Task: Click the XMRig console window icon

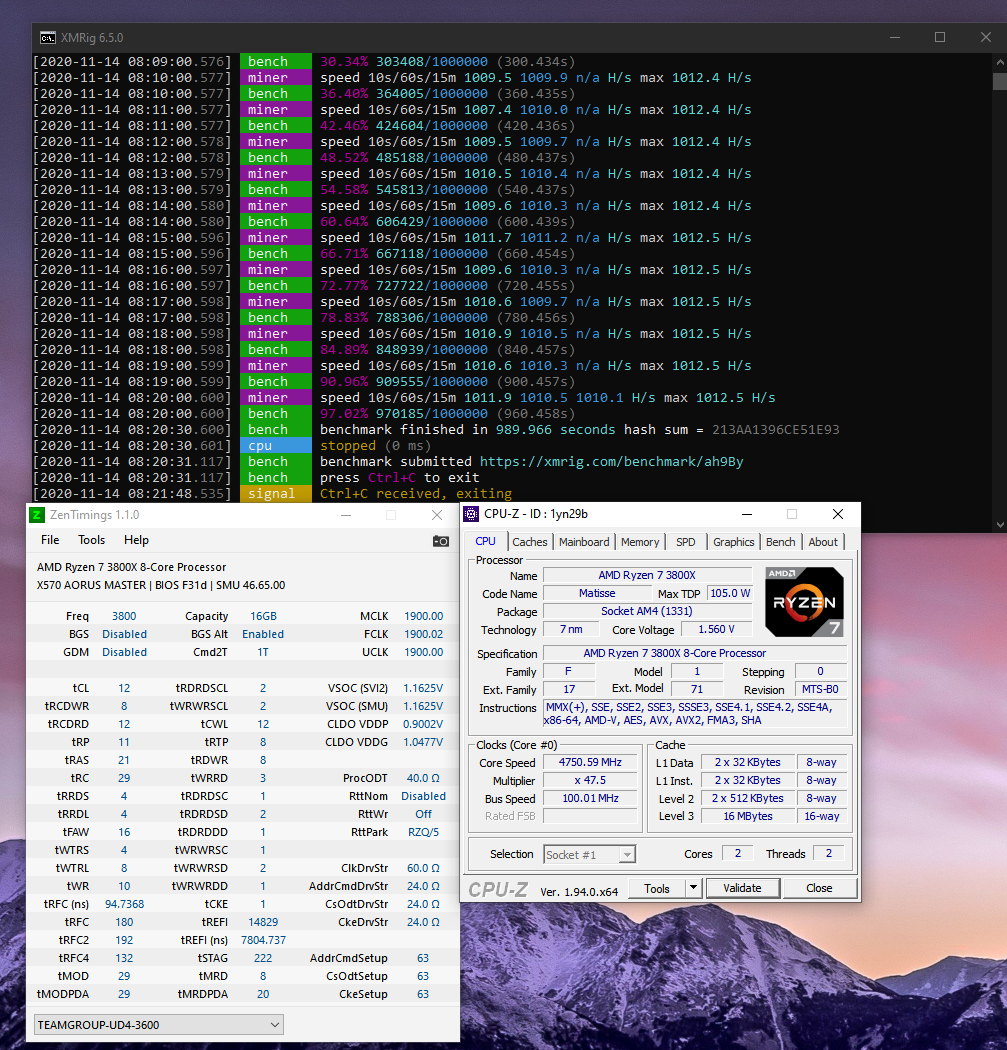Action: tap(48, 38)
